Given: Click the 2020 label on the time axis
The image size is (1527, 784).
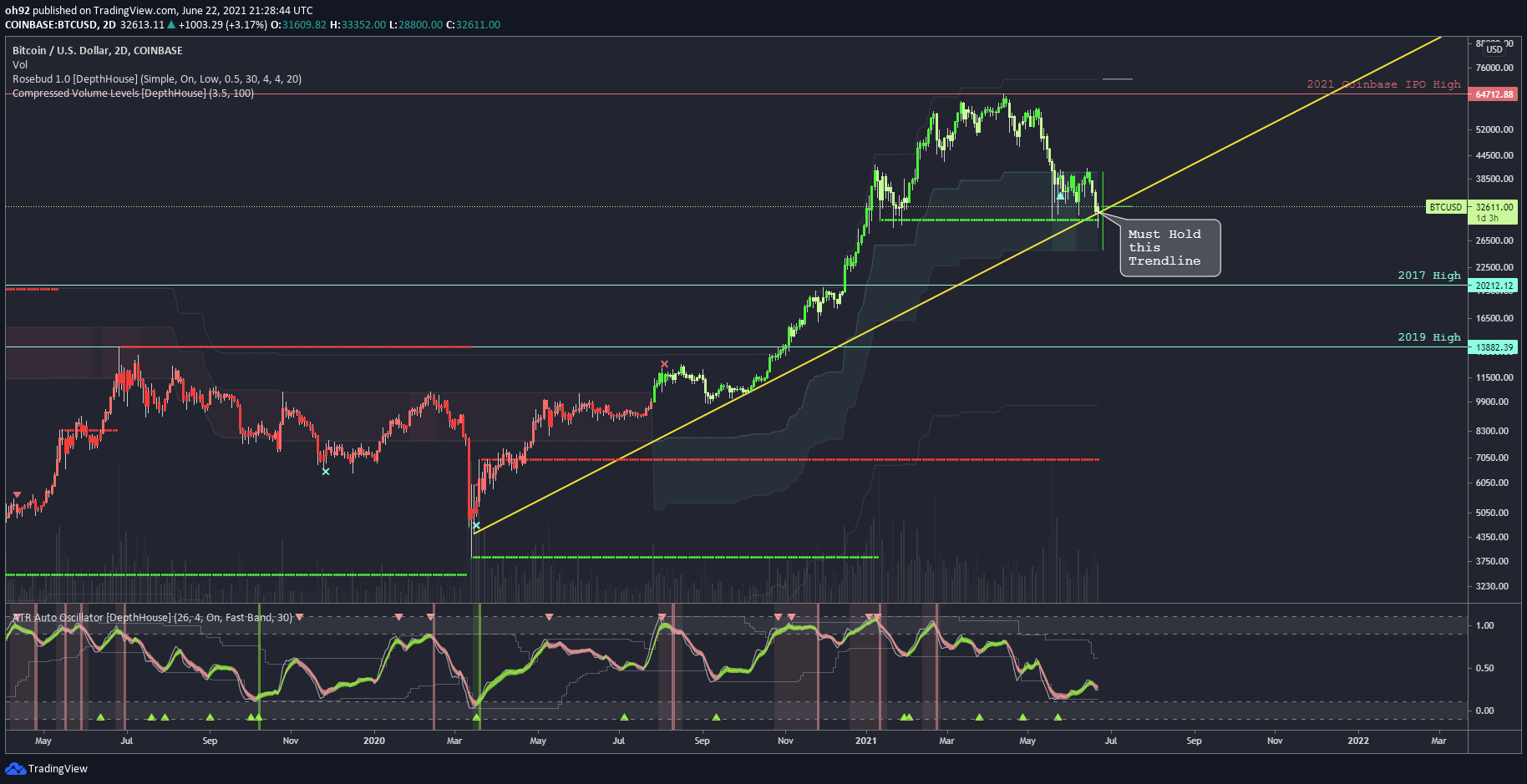Looking at the screenshot, I should (x=374, y=741).
